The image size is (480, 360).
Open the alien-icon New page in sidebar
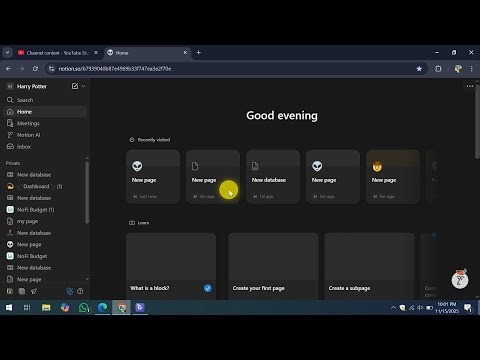tap(45, 244)
